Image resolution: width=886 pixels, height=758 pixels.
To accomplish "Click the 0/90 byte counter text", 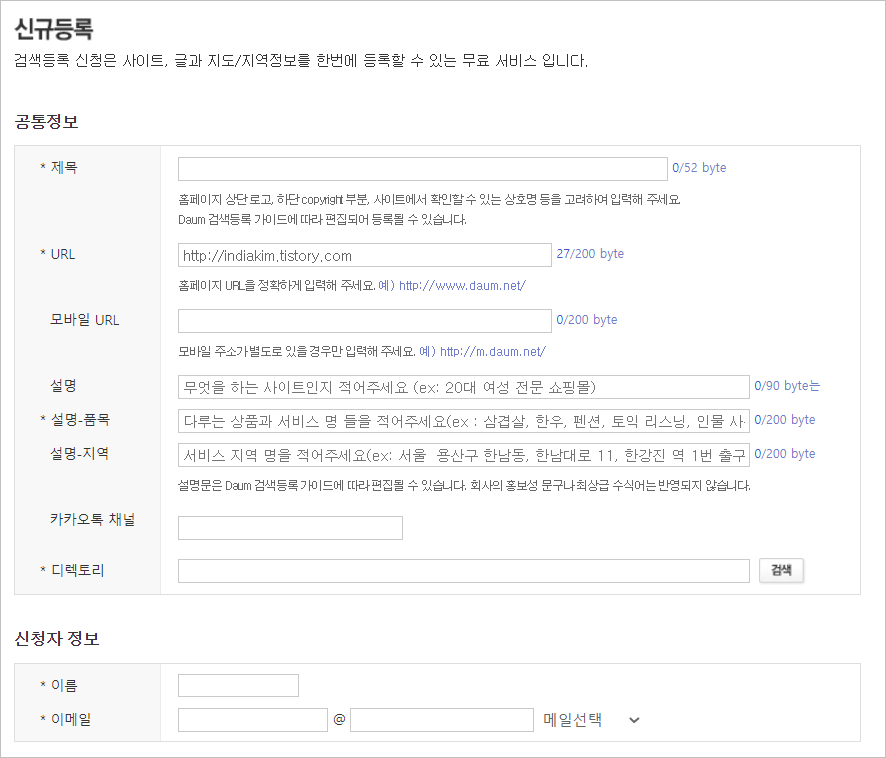I will (787, 386).
